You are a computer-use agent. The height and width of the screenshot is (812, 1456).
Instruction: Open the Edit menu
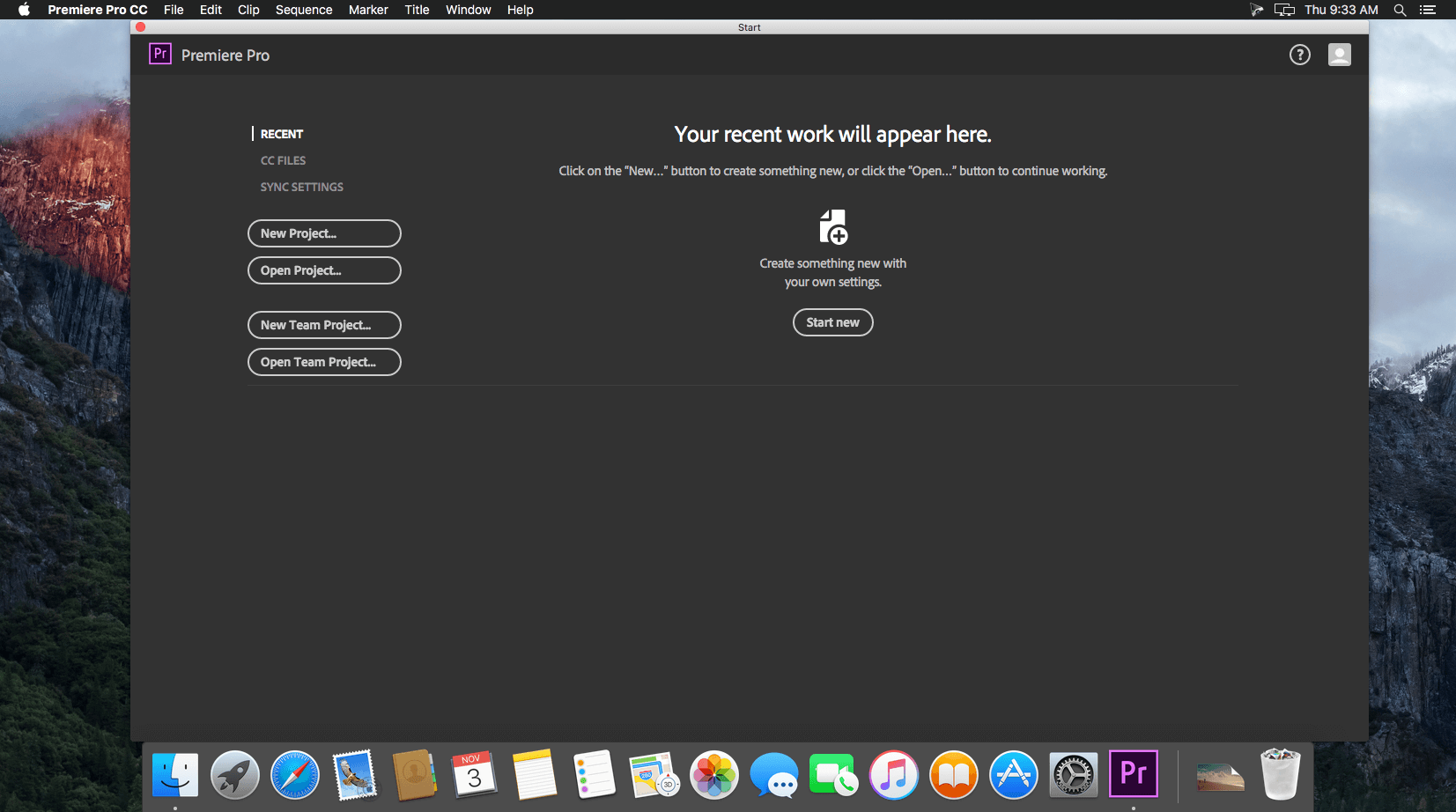211,10
